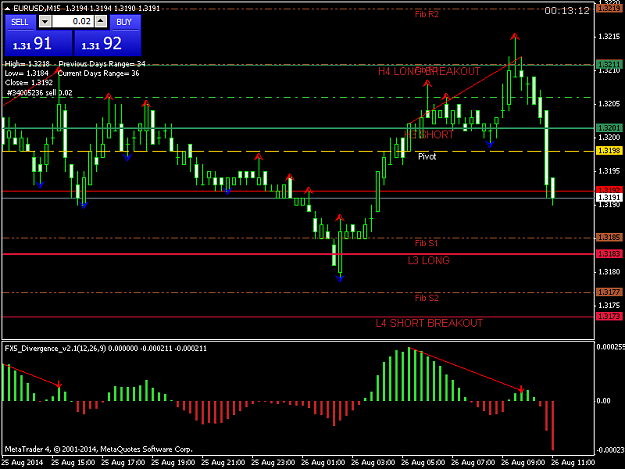625x469 pixels.
Task: Click the SELL button in the one-click panel
Action: click(20, 22)
